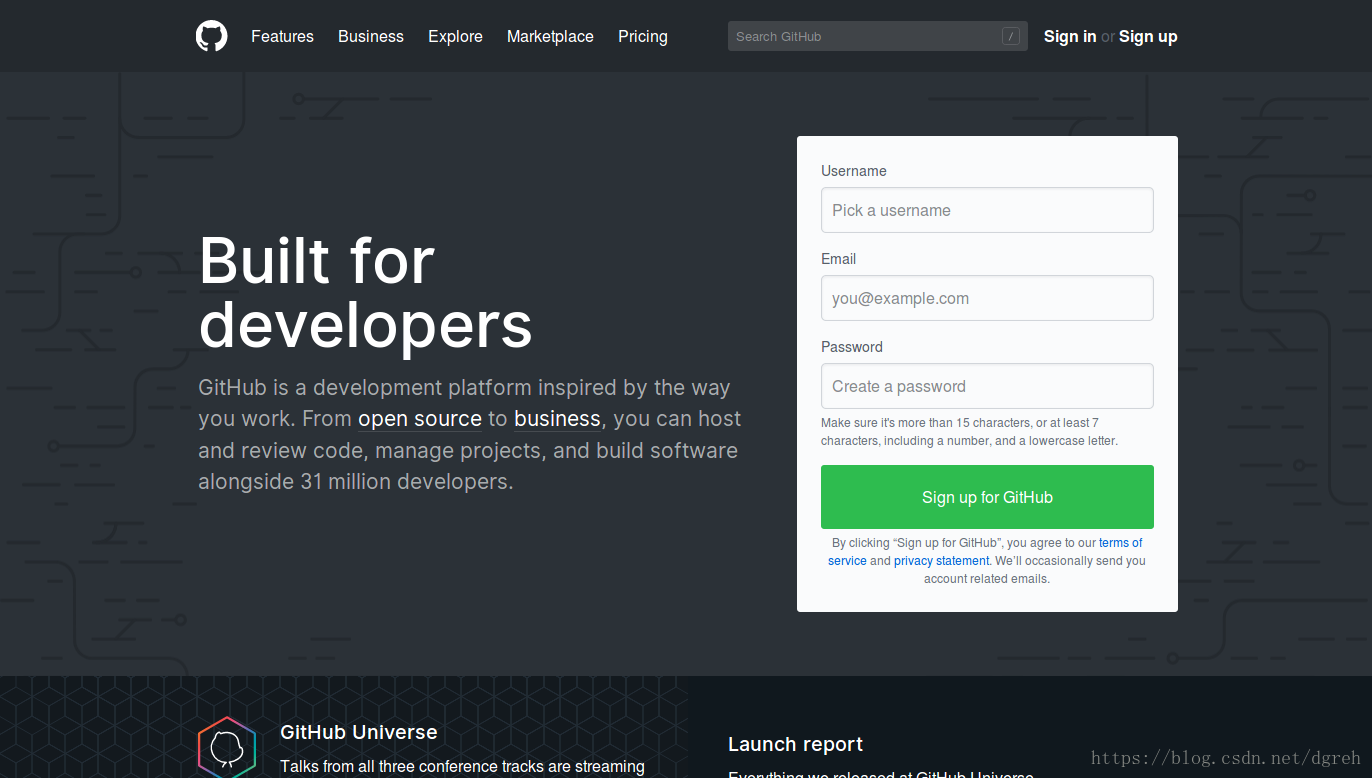Click the Email label
The image size is (1372, 778).
coord(838,259)
